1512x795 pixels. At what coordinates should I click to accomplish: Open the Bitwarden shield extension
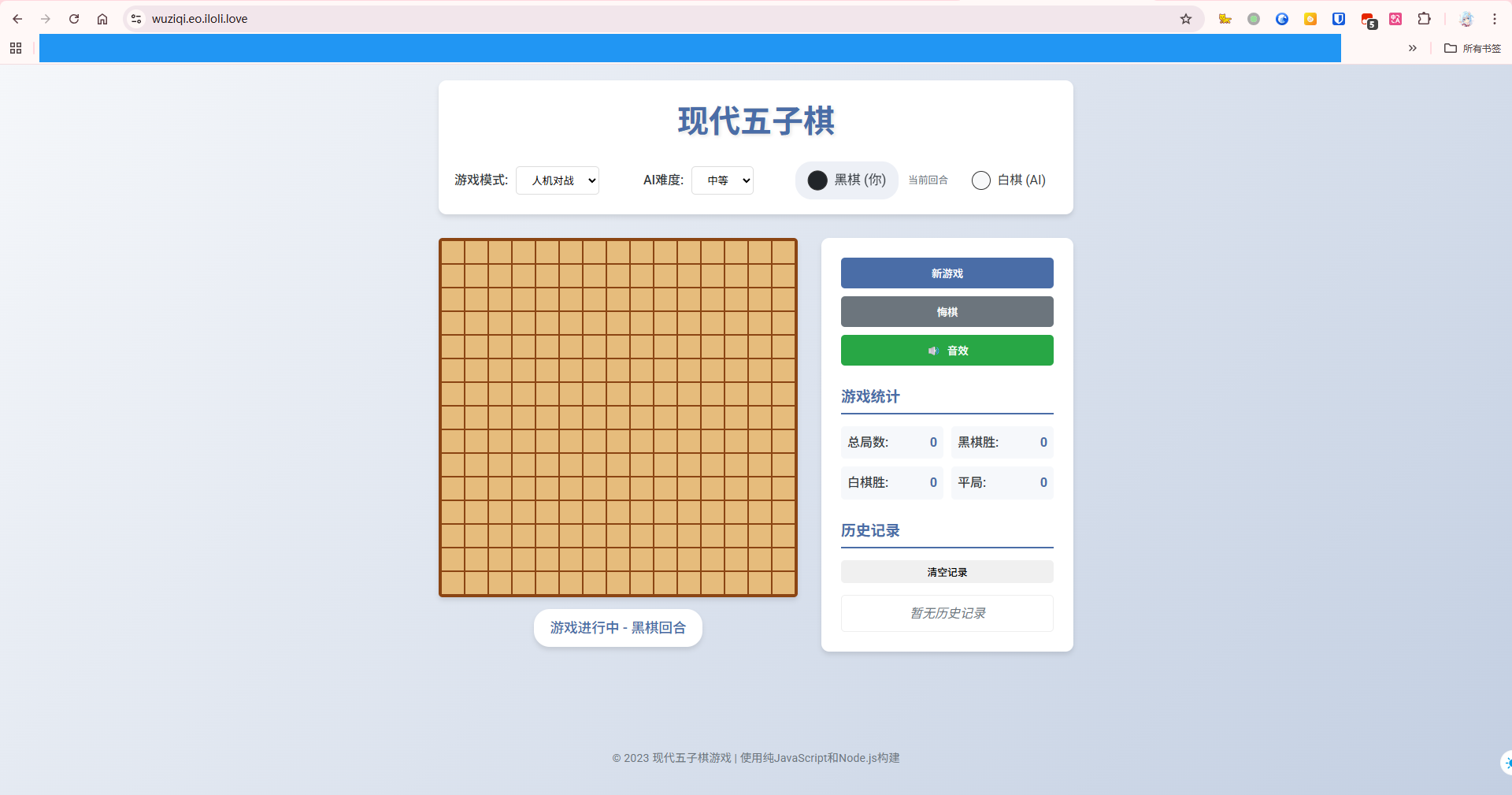tap(1338, 19)
